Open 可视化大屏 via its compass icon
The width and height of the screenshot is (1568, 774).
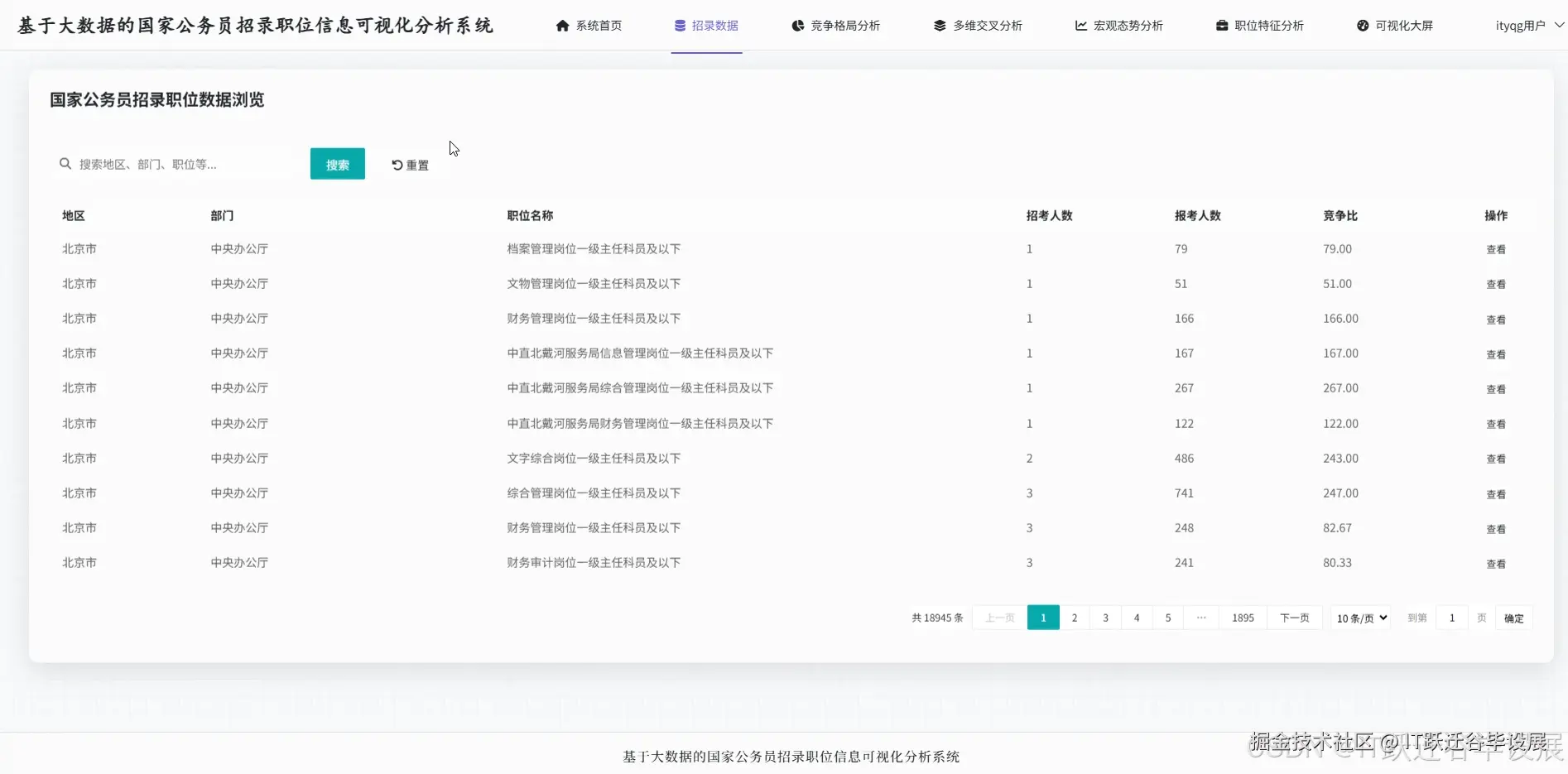tap(1362, 25)
